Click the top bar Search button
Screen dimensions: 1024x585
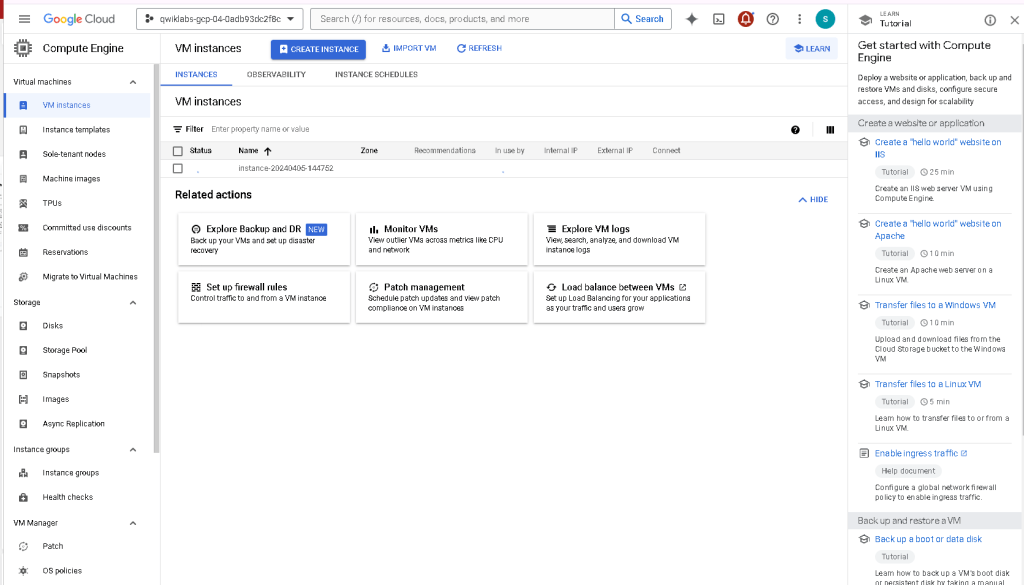pyautogui.click(x=643, y=19)
